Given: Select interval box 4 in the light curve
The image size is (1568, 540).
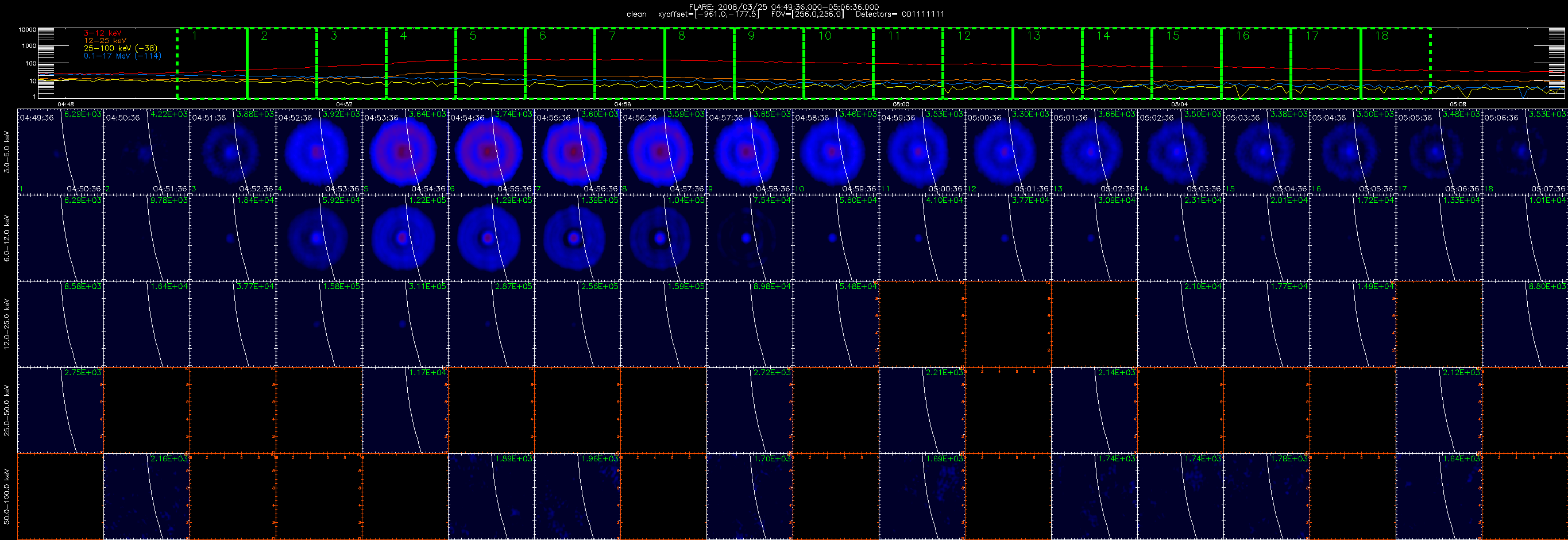Looking at the screenshot, I should (420, 63).
